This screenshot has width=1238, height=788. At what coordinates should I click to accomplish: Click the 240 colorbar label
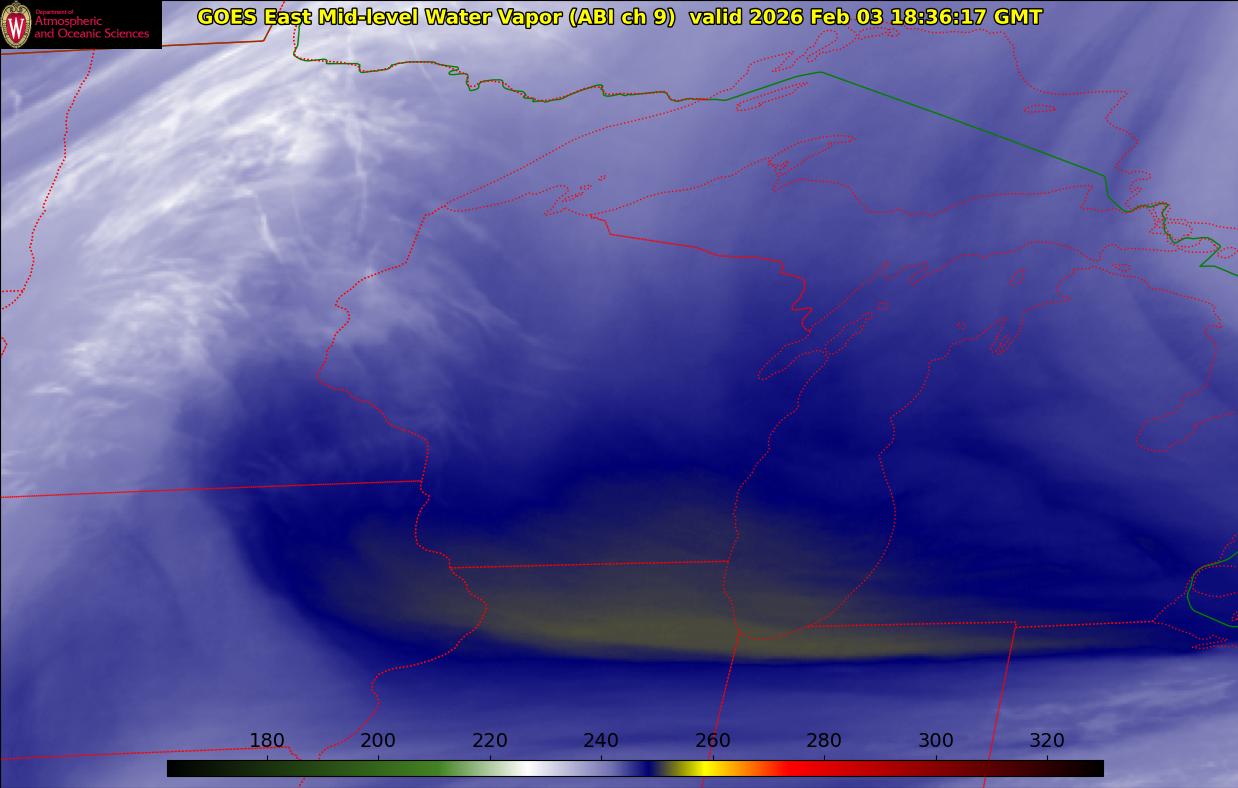(x=601, y=741)
